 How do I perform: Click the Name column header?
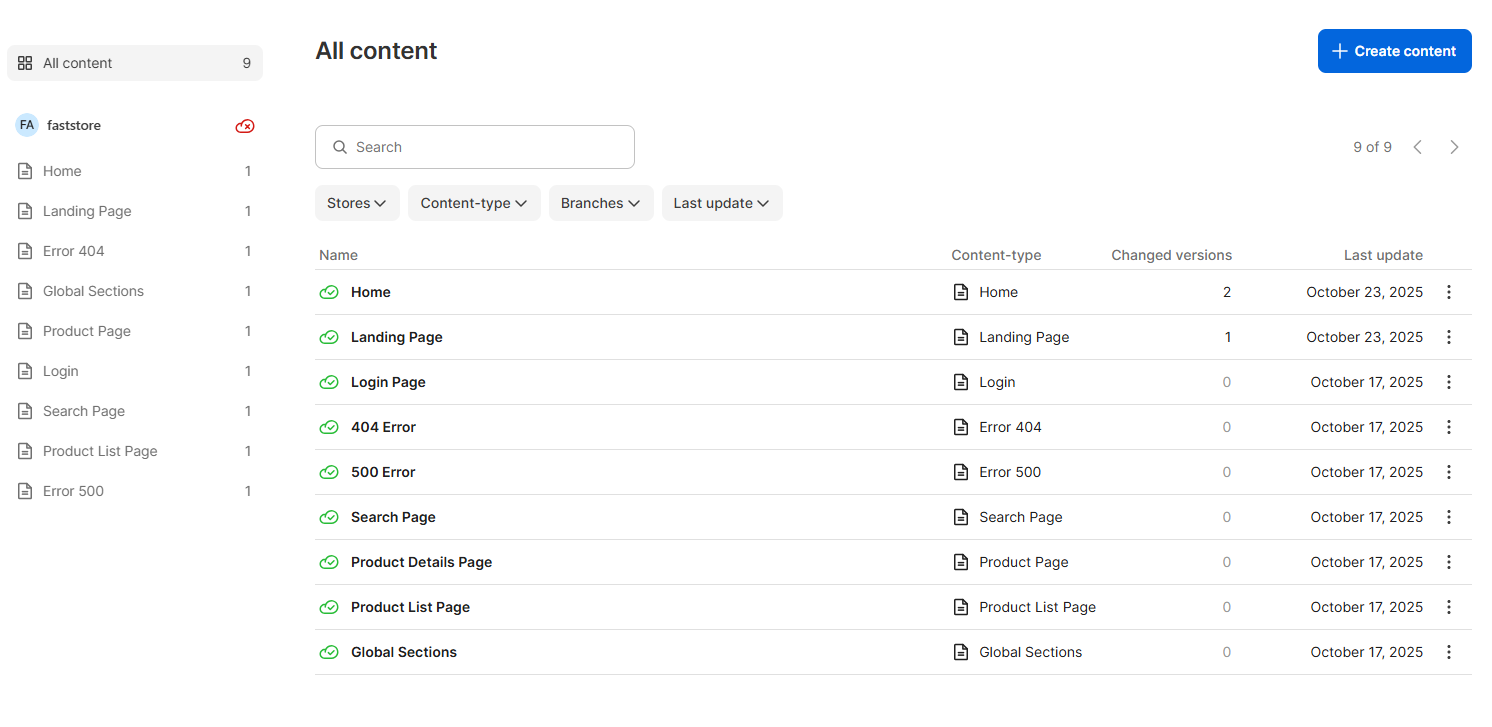[338, 255]
